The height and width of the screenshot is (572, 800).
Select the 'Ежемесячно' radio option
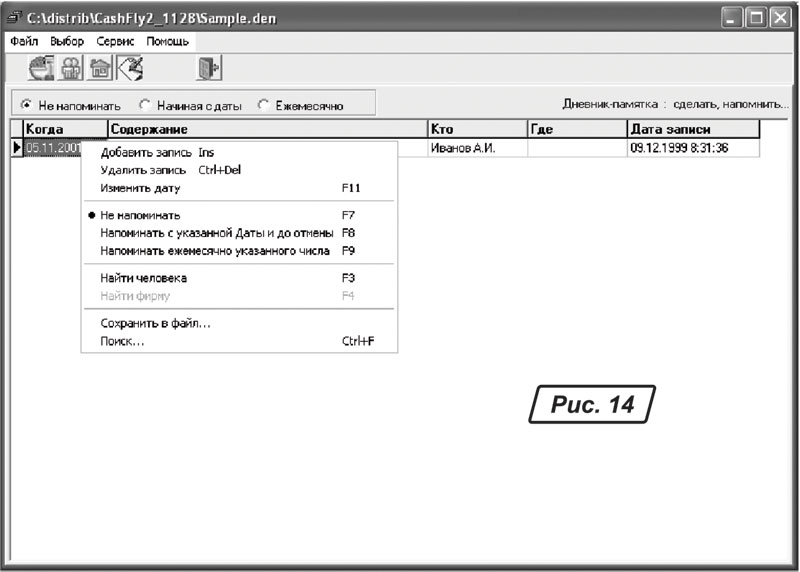[x=264, y=105]
